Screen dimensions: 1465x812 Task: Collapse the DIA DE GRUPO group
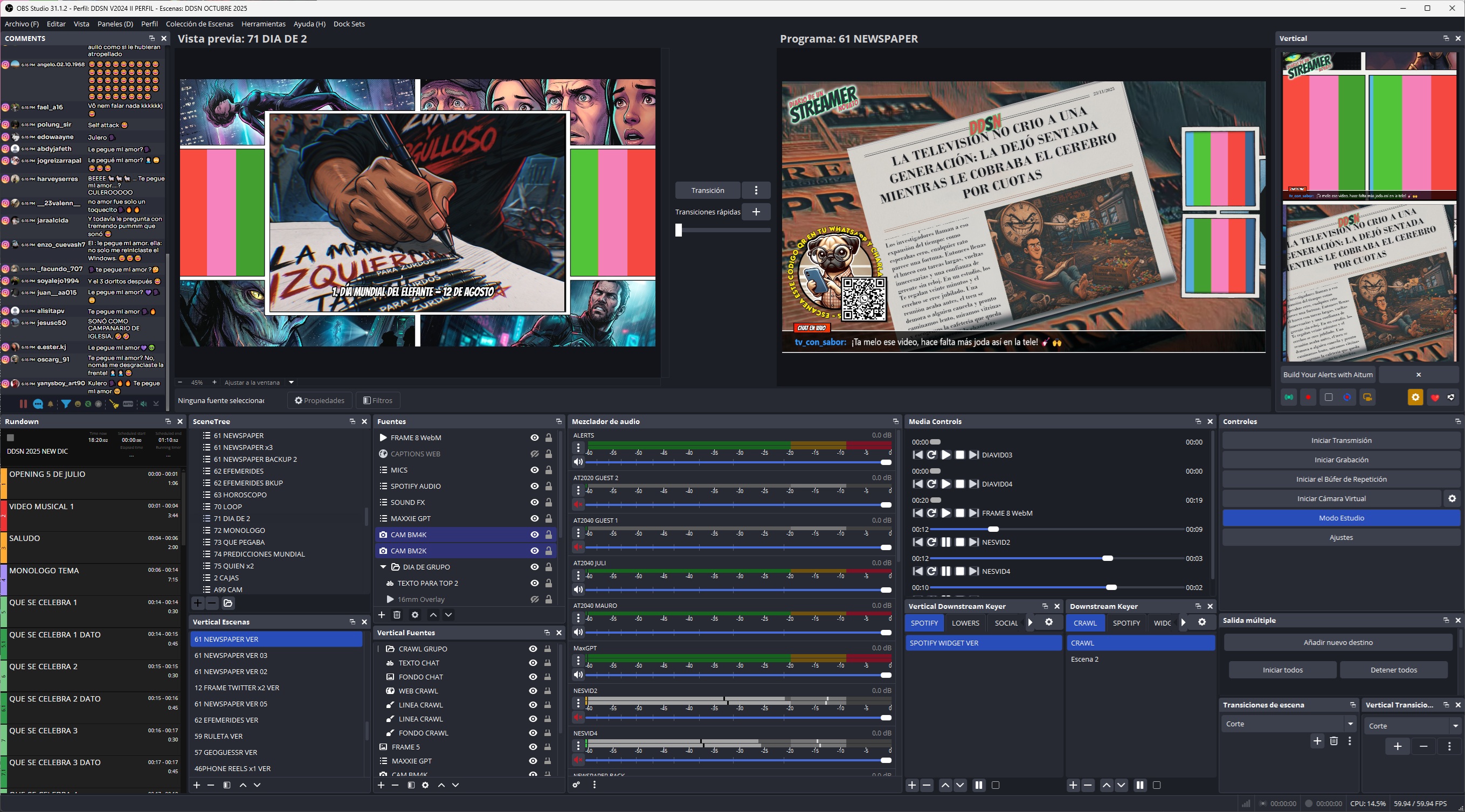click(x=383, y=567)
